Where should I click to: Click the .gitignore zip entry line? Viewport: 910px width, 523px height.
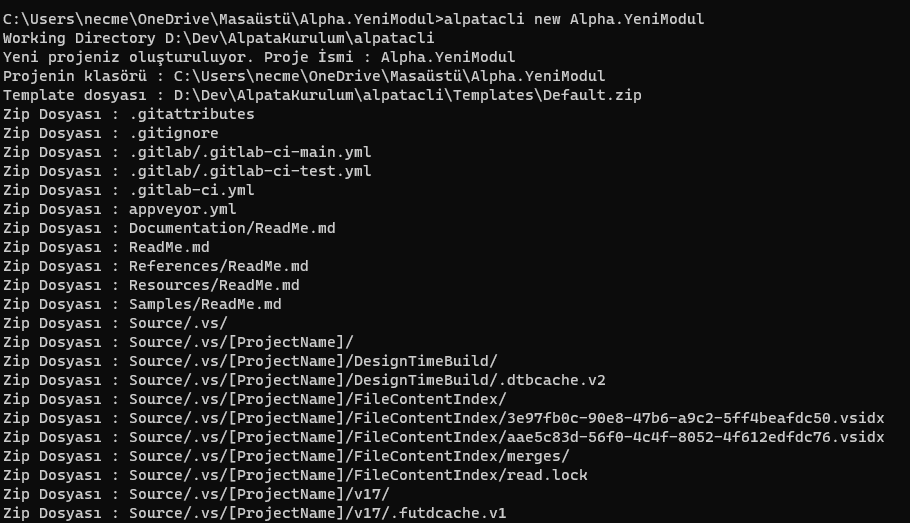click(173, 133)
